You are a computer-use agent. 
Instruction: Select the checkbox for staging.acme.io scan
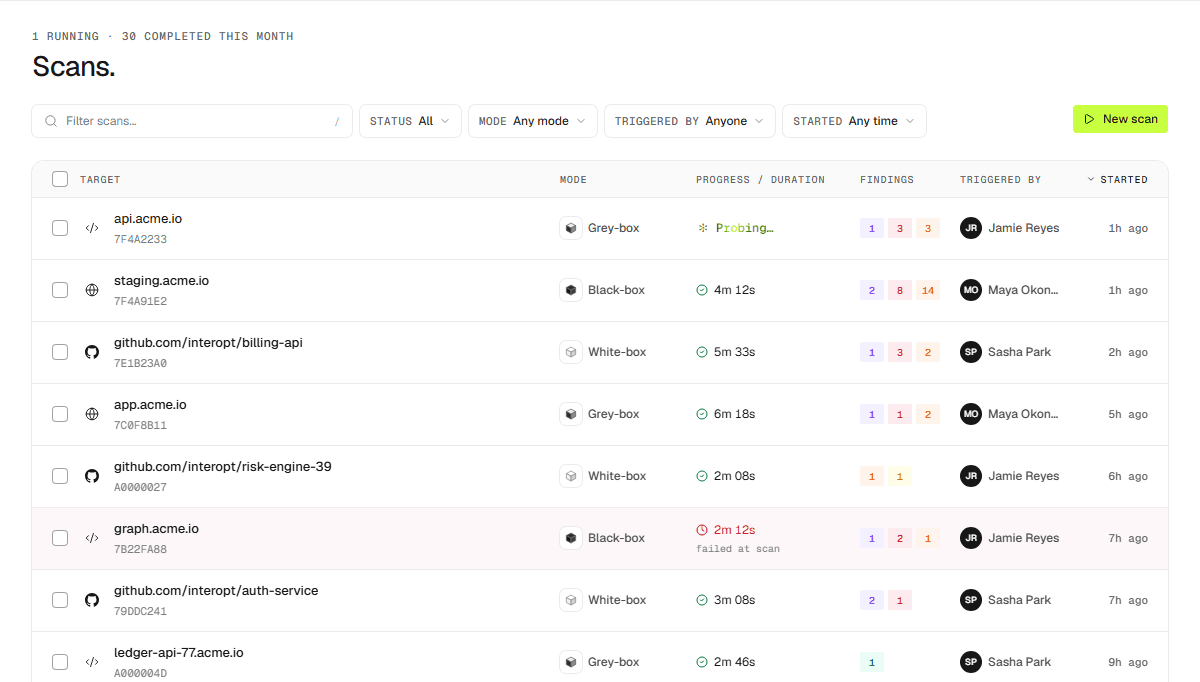[60, 290]
